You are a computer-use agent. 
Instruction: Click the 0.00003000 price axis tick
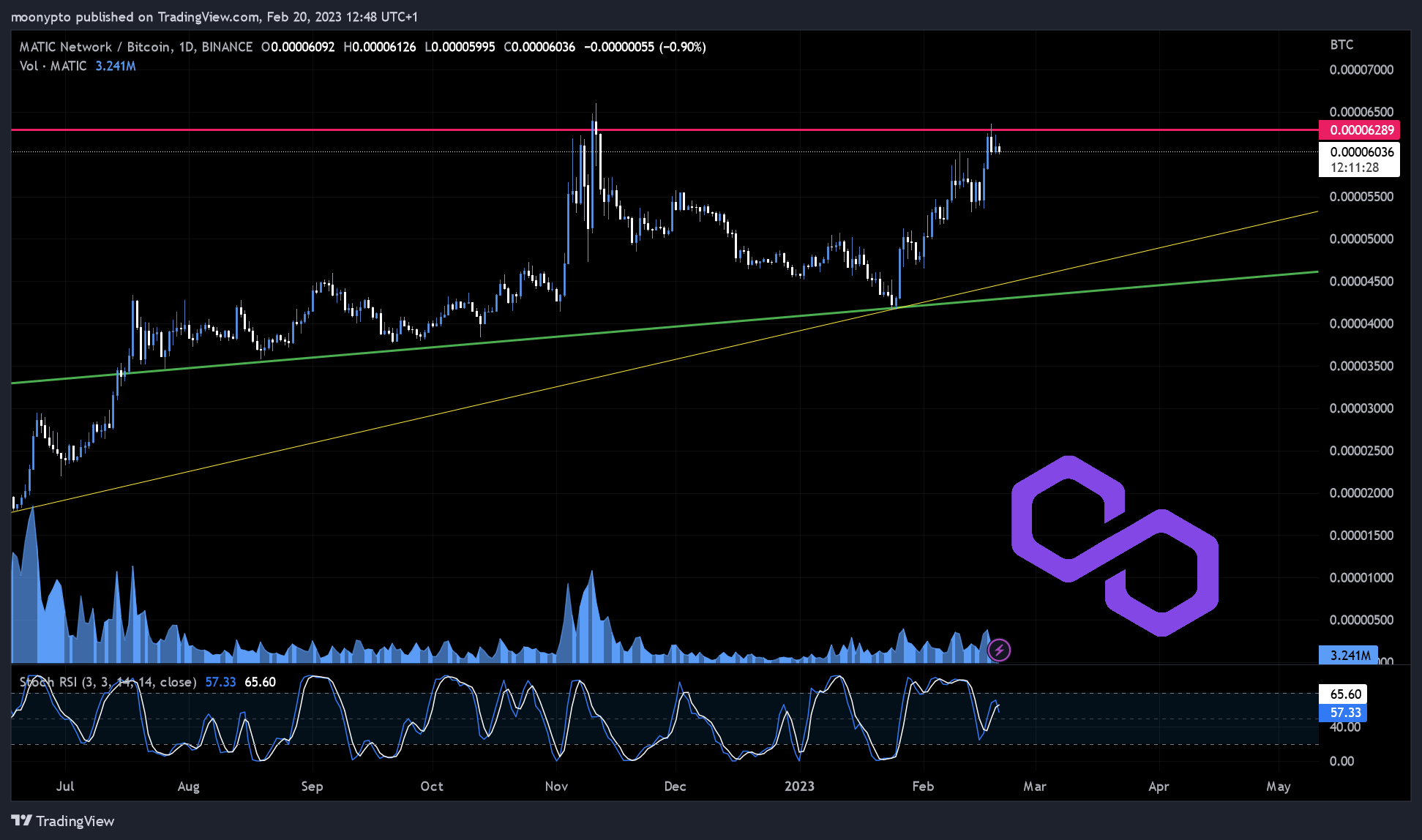(x=1361, y=408)
